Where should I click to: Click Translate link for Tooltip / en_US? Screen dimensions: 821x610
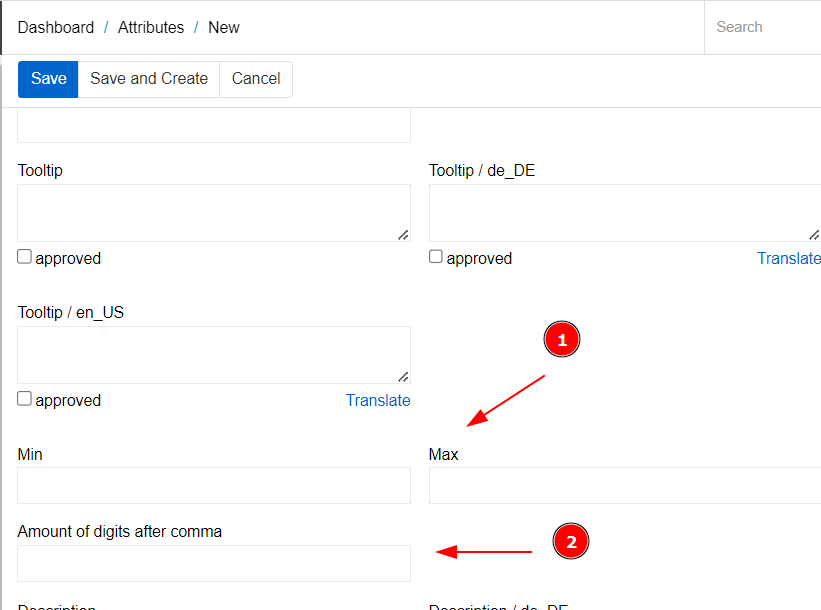click(x=378, y=400)
